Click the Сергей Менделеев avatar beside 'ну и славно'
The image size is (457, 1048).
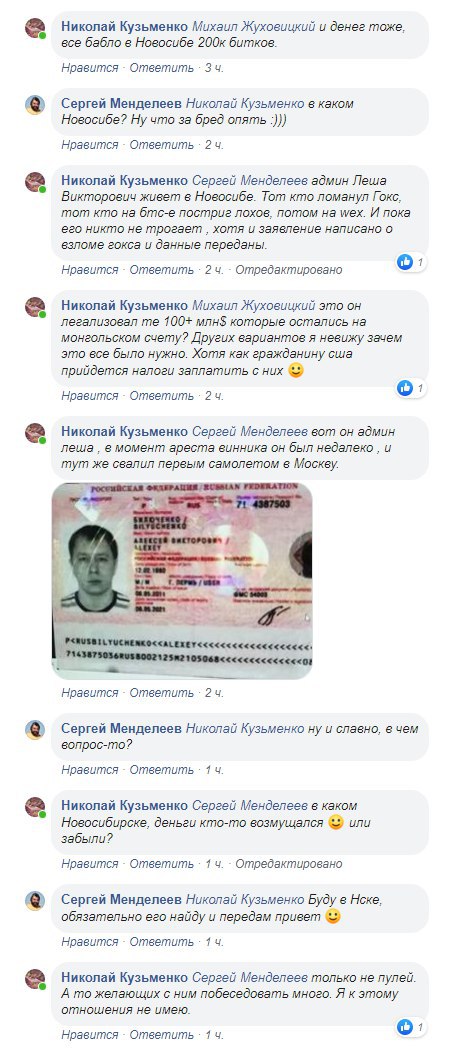[x=35, y=730]
